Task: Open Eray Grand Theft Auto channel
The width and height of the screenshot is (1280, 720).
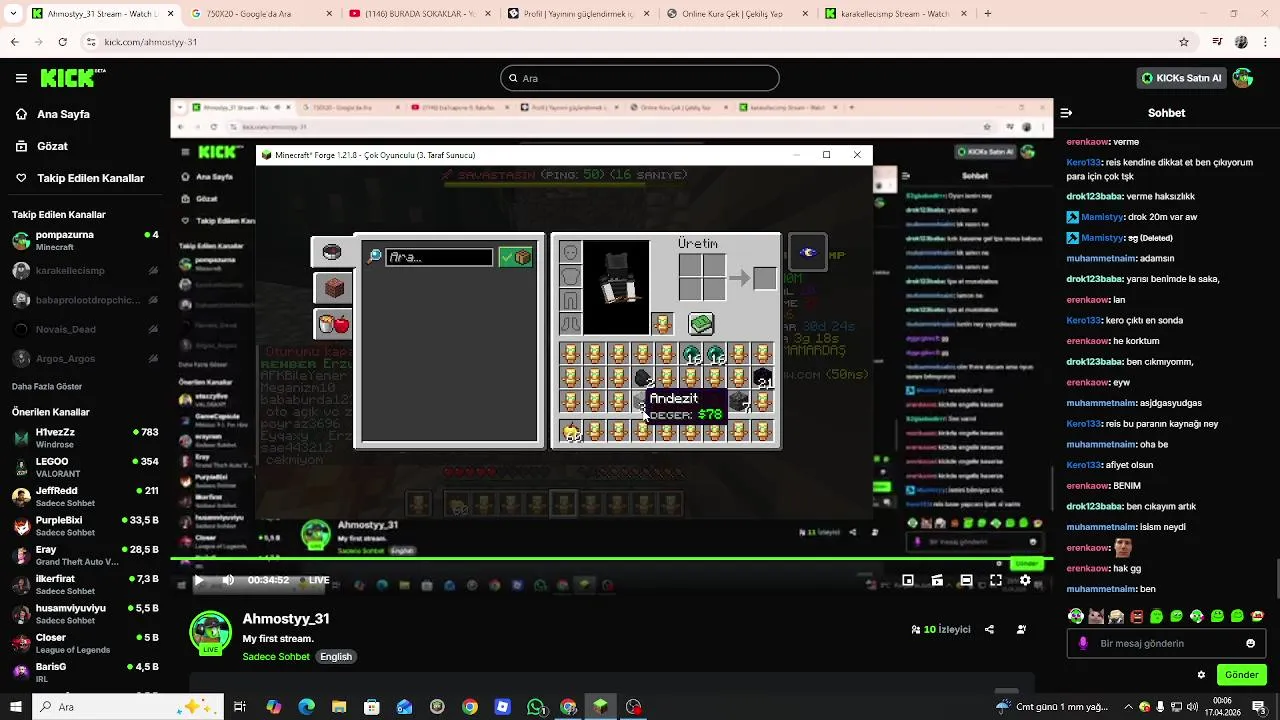Action: pyautogui.click(x=85, y=555)
